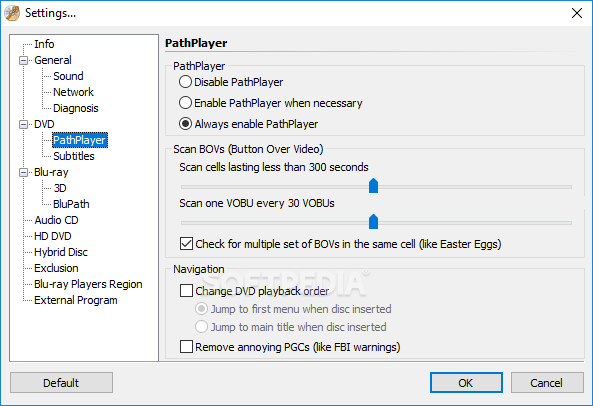
Task: Select the Sound item under General
Action: [x=68, y=76]
